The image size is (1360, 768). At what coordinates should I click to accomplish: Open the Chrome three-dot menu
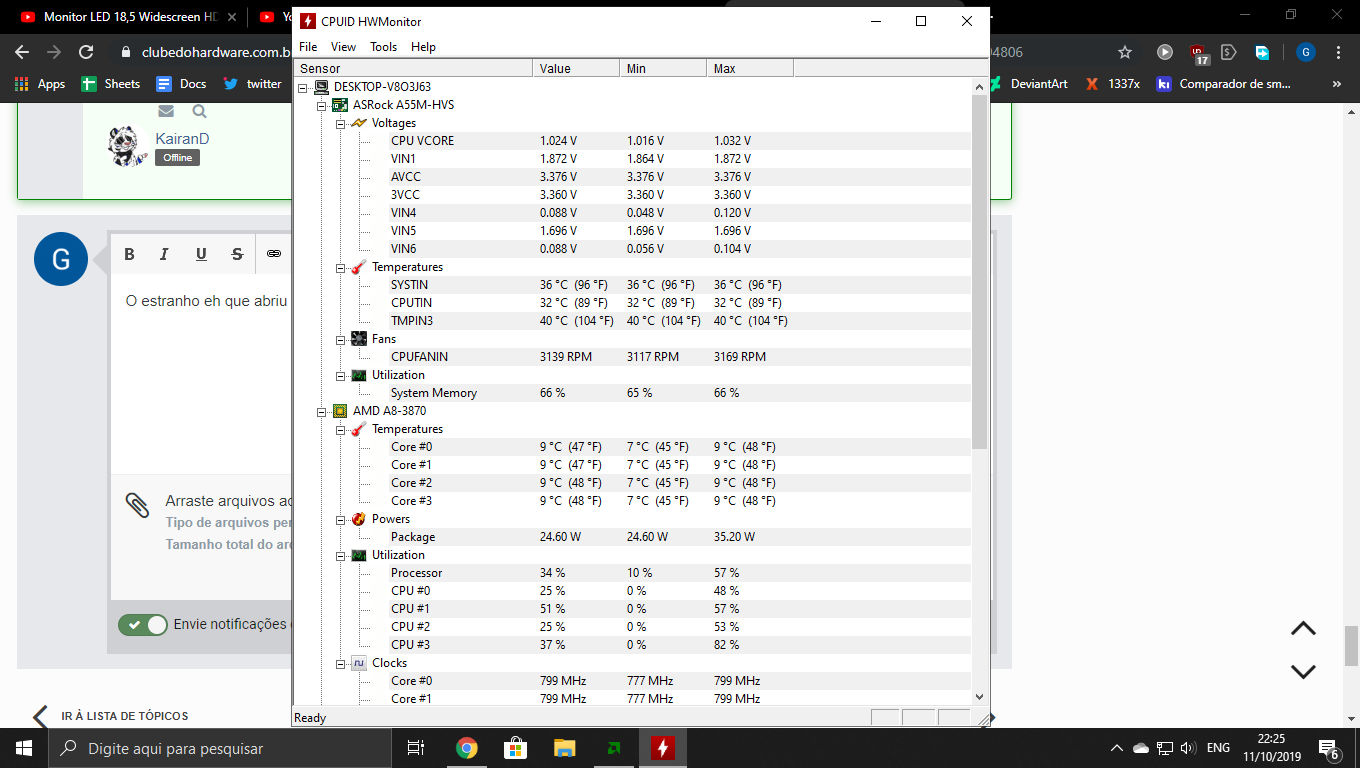click(1338, 52)
